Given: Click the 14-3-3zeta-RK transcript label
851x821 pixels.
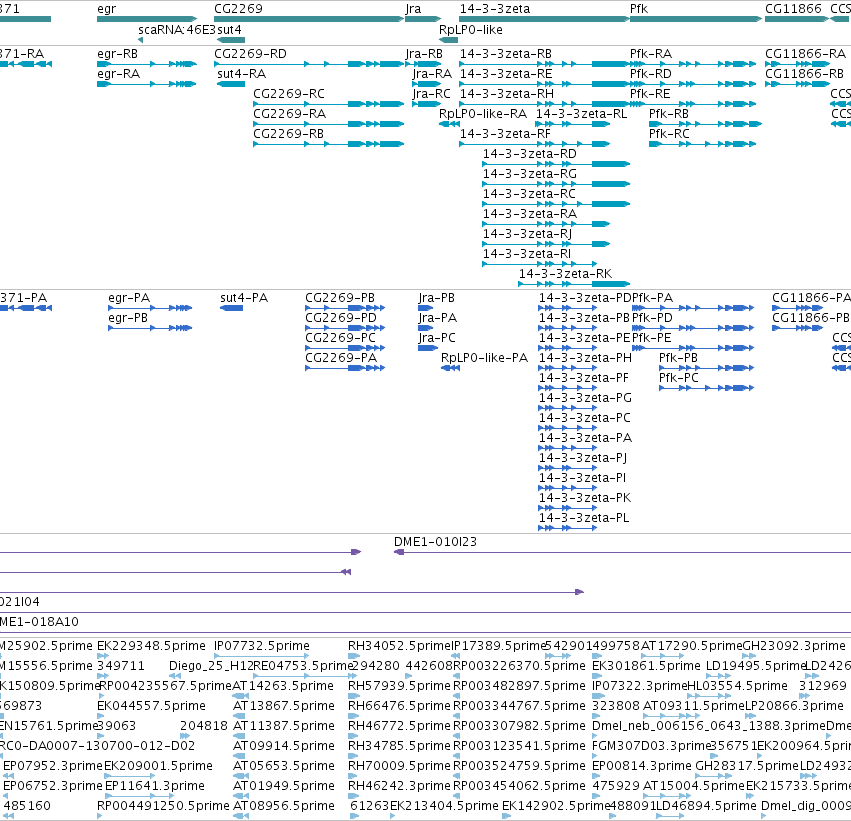Looking at the screenshot, I should [566, 274].
